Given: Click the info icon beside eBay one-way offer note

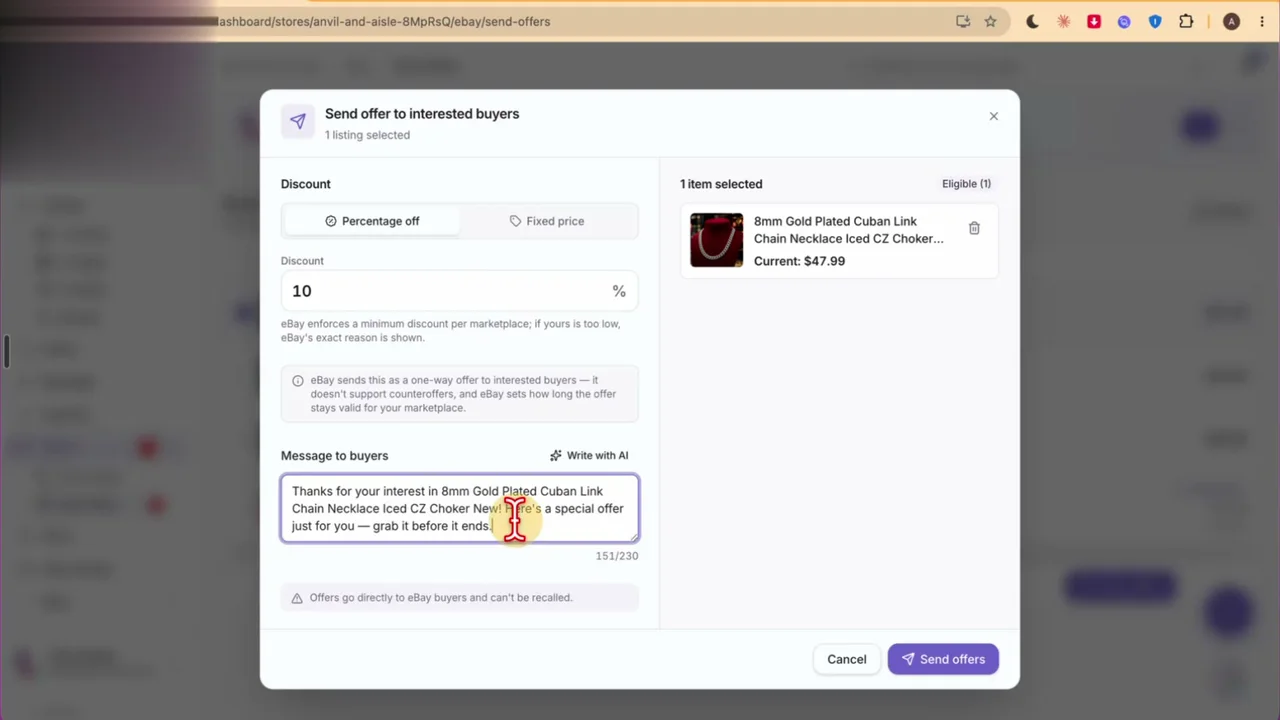Looking at the screenshot, I should pos(297,381).
